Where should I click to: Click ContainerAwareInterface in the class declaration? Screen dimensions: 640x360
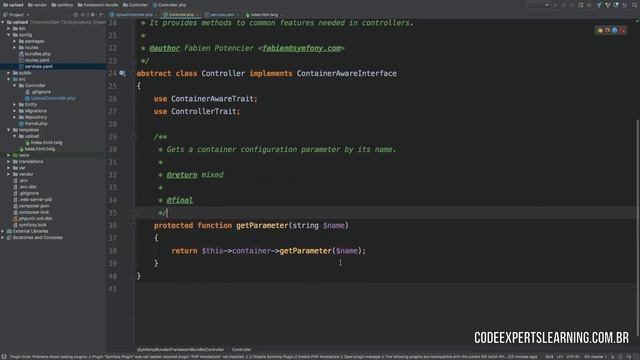coord(347,73)
